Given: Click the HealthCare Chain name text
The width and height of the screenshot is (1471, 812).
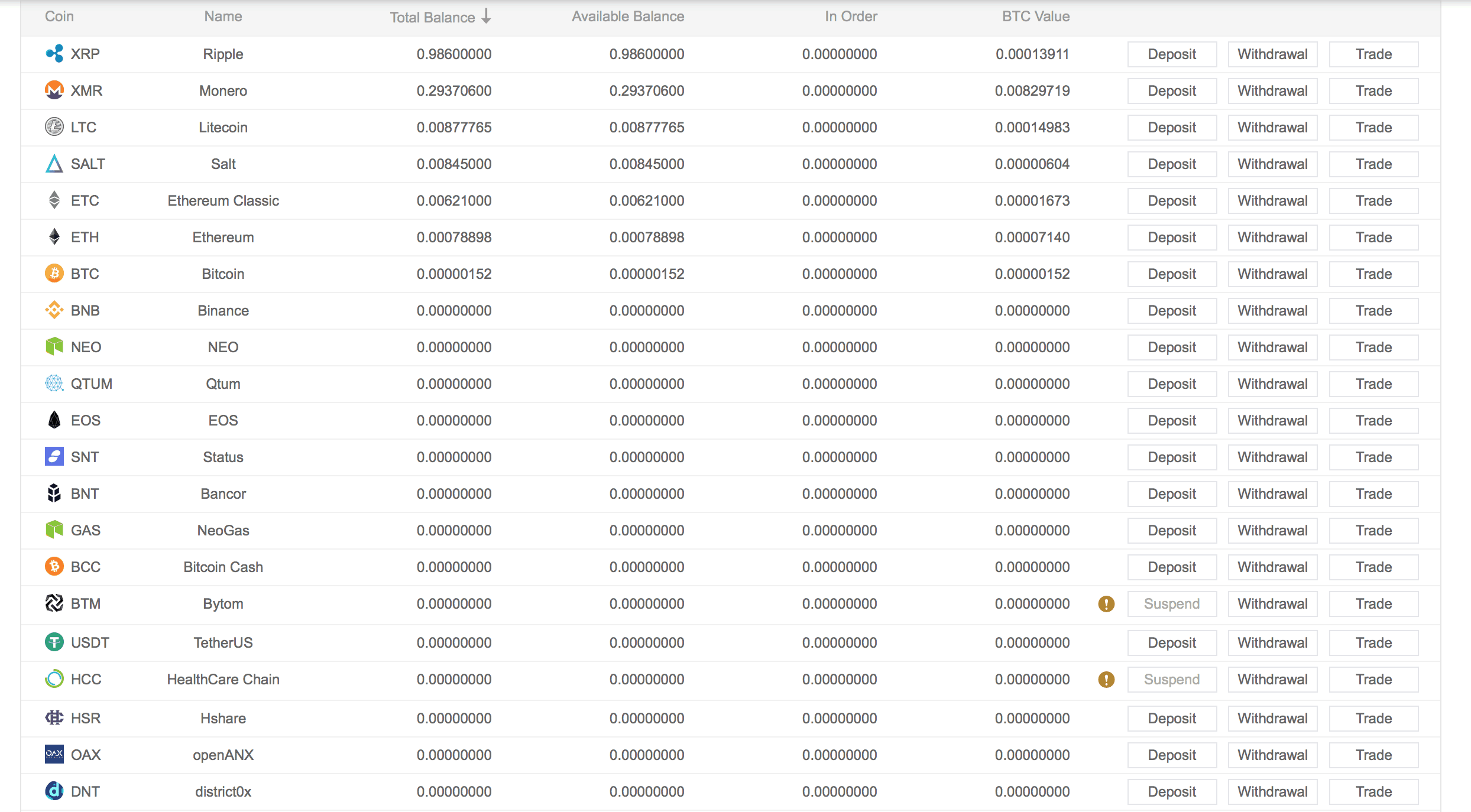Looking at the screenshot, I should pyautogui.click(x=223, y=680).
